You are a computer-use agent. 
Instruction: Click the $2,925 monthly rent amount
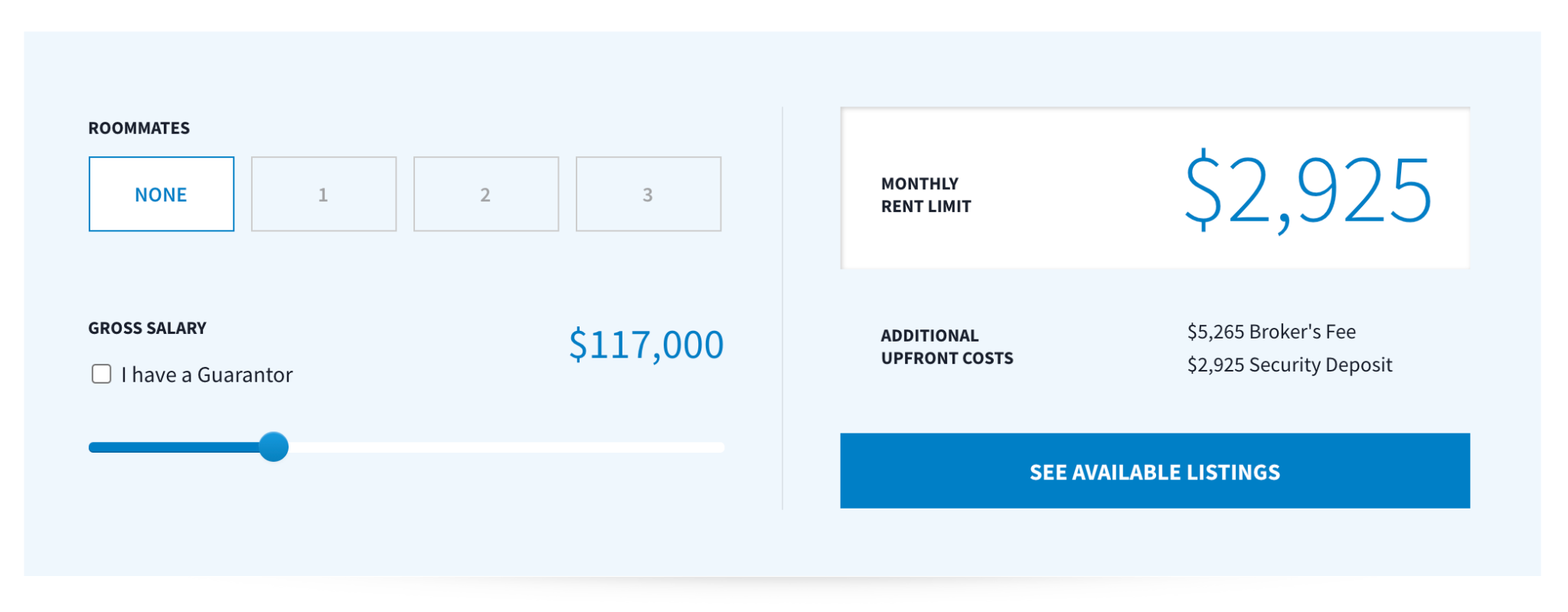[x=1308, y=190]
